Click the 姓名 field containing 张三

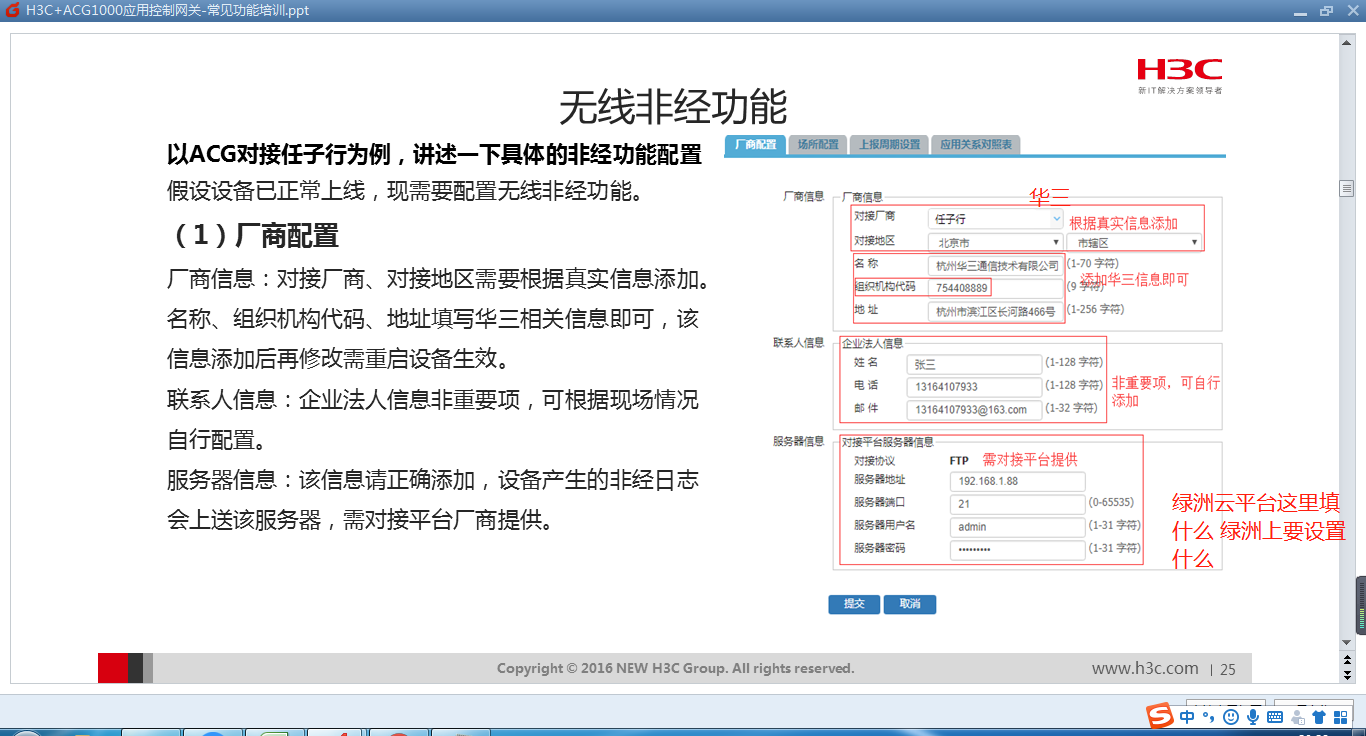point(974,364)
